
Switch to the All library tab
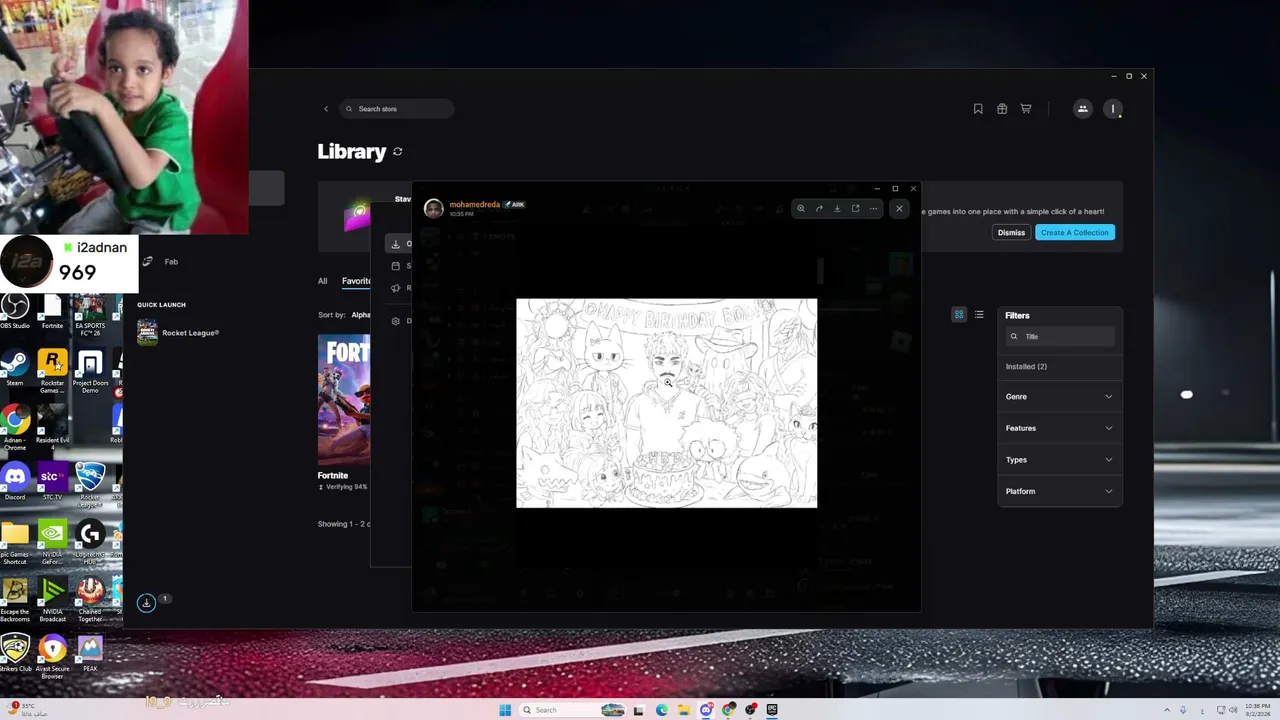click(322, 281)
